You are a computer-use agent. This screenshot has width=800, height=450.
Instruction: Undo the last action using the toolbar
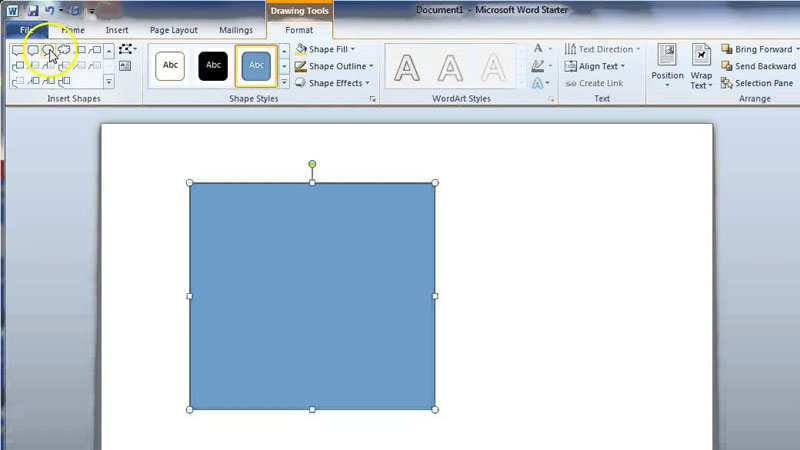pyautogui.click(x=49, y=11)
